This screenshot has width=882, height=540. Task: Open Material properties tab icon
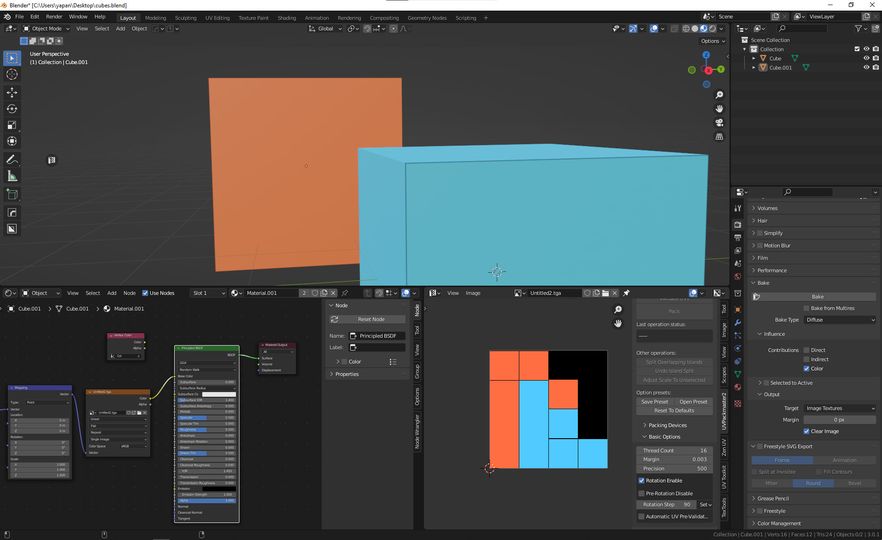coord(737,388)
